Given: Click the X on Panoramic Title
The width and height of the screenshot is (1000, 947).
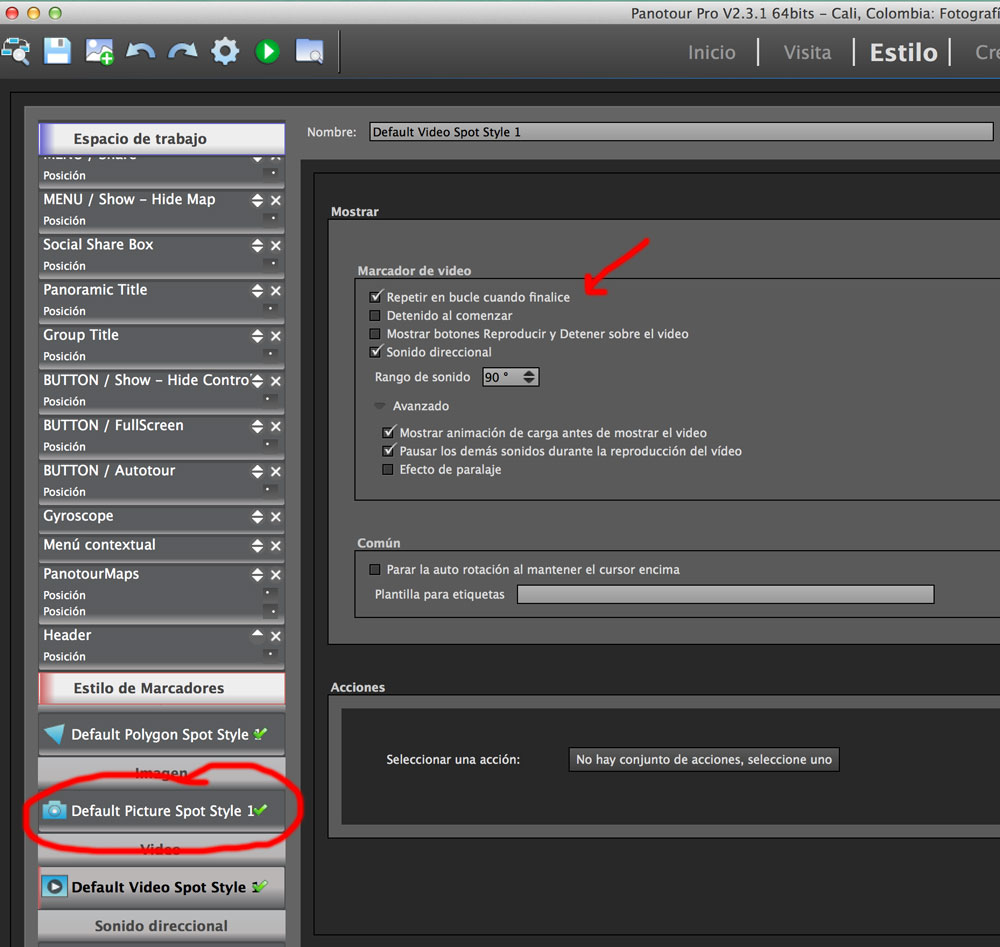Looking at the screenshot, I should click(x=276, y=291).
